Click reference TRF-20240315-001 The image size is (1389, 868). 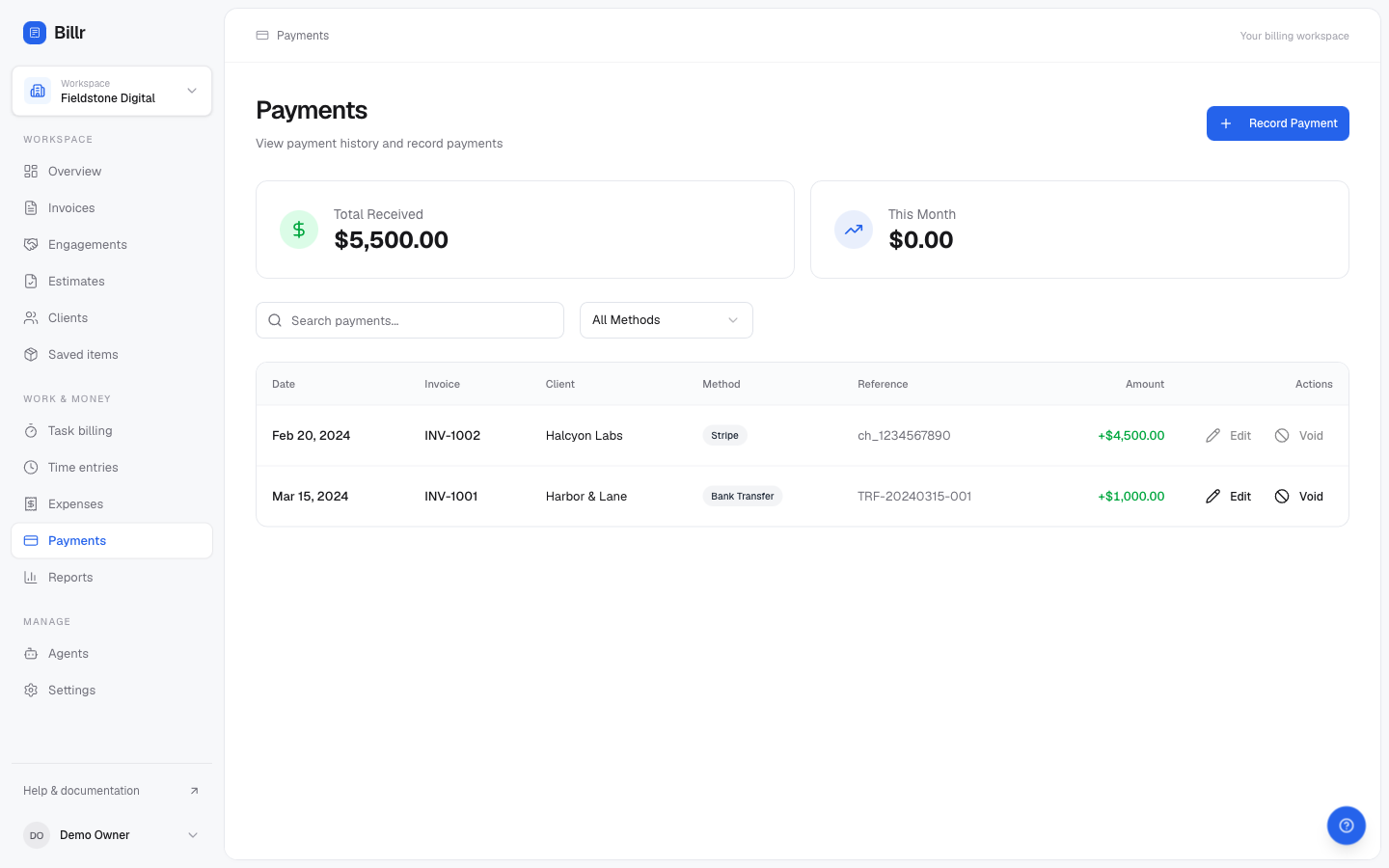pos(914,497)
